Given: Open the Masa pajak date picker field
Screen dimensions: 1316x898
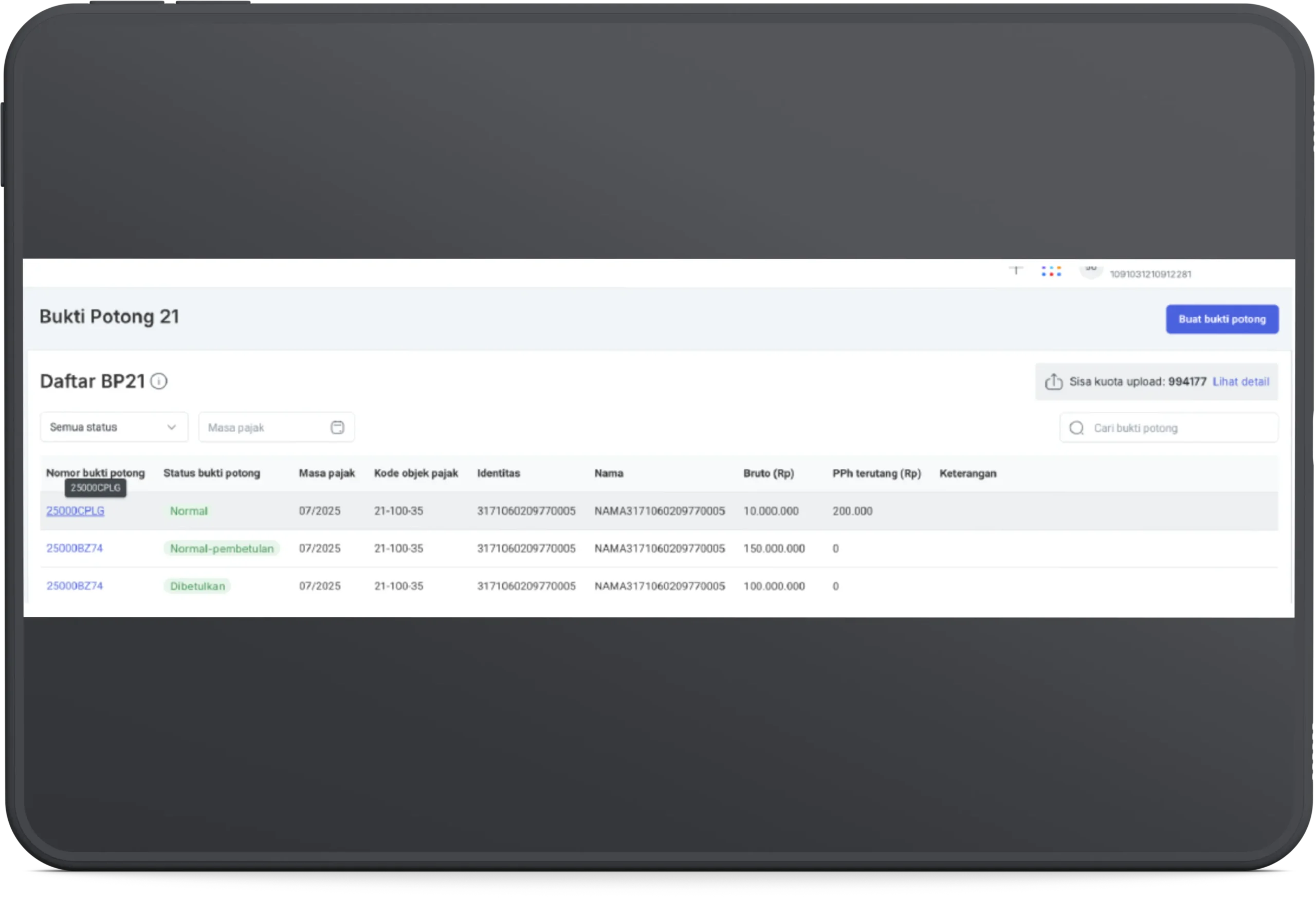Looking at the screenshot, I should point(266,428).
